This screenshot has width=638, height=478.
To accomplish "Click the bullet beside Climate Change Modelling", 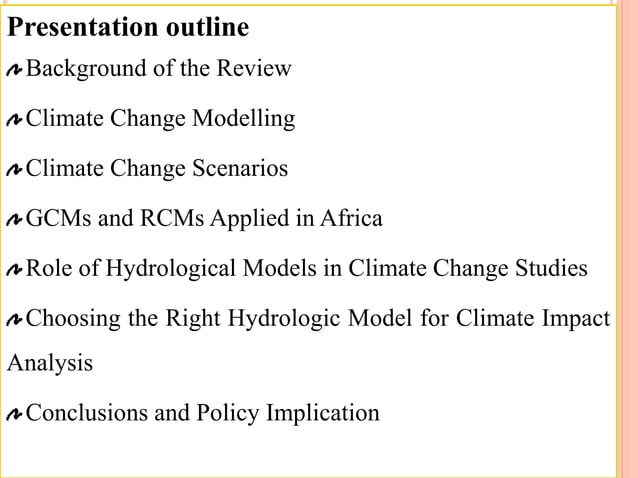I will (x=15, y=121).
